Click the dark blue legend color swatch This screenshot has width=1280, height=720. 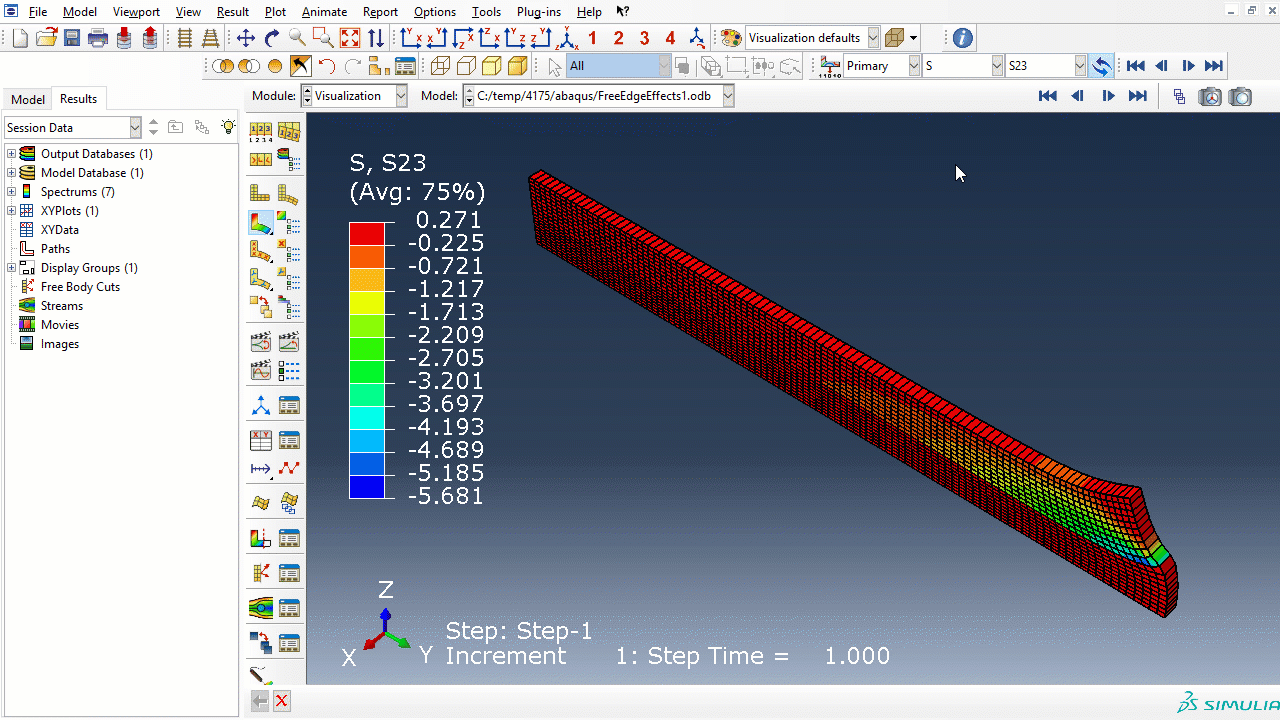(366, 486)
